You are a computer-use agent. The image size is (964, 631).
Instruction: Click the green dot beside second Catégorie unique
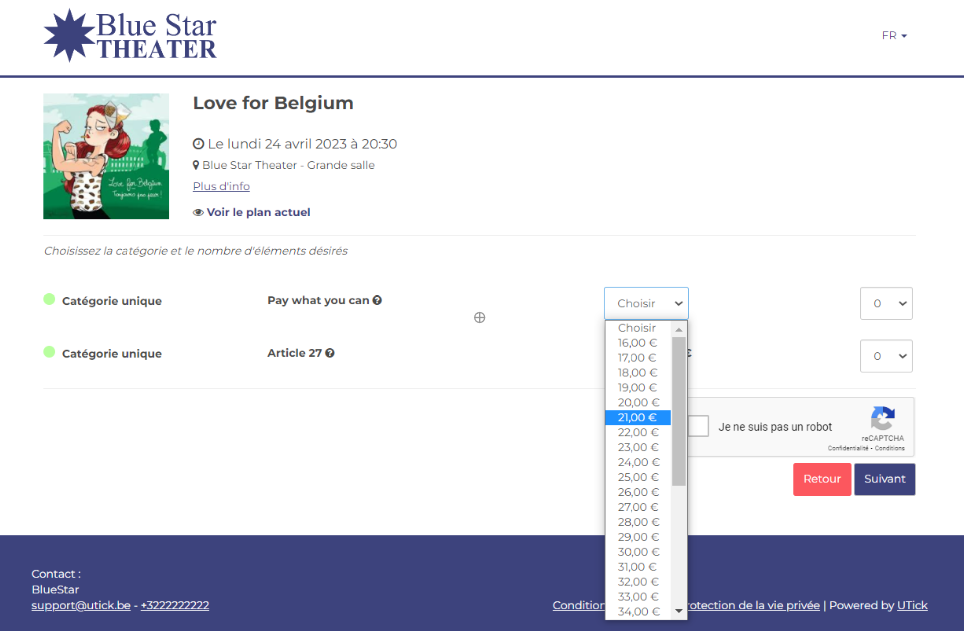pyautogui.click(x=49, y=352)
